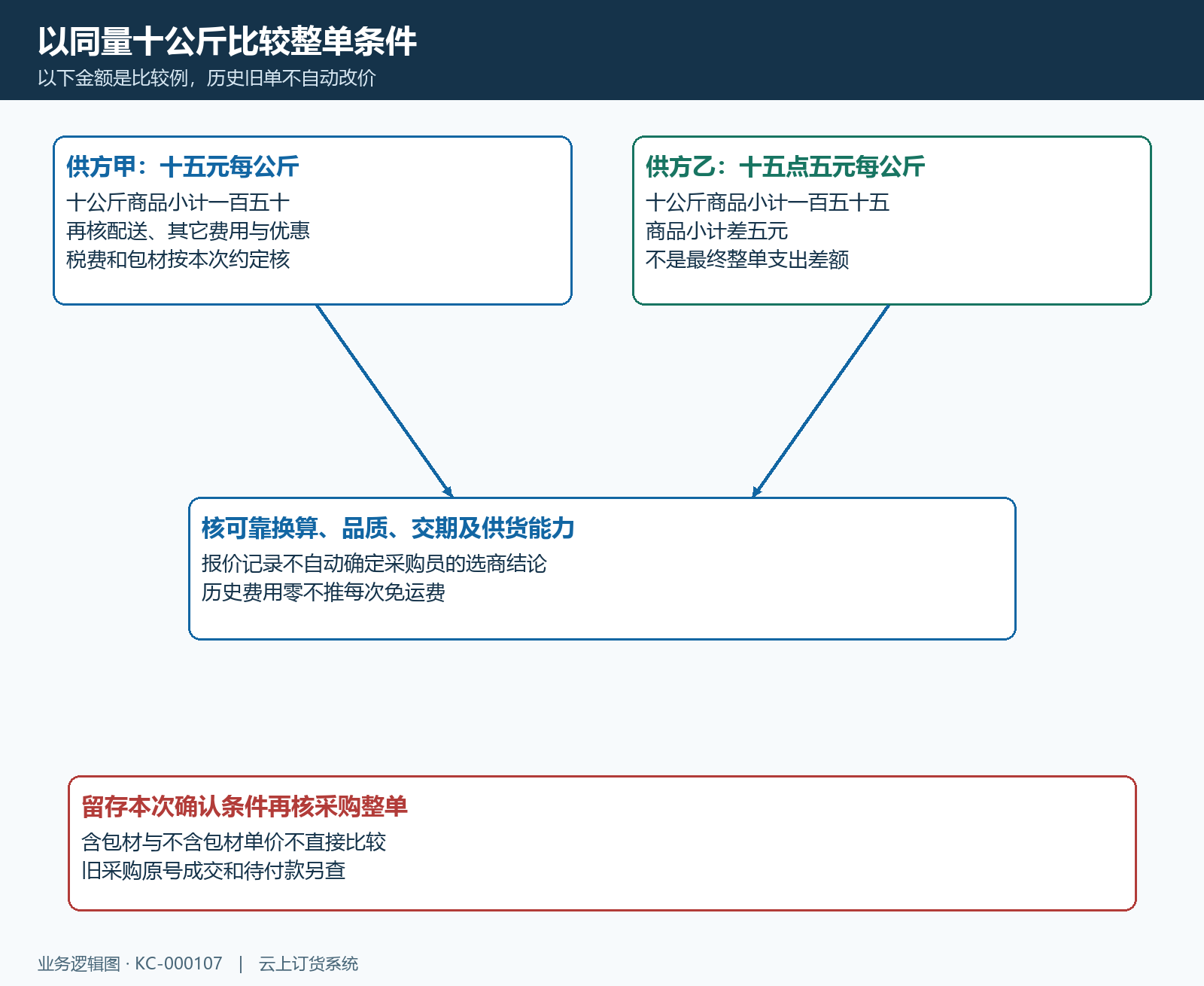Click line 历史费用零不推每次免运费

(x=324, y=592)
